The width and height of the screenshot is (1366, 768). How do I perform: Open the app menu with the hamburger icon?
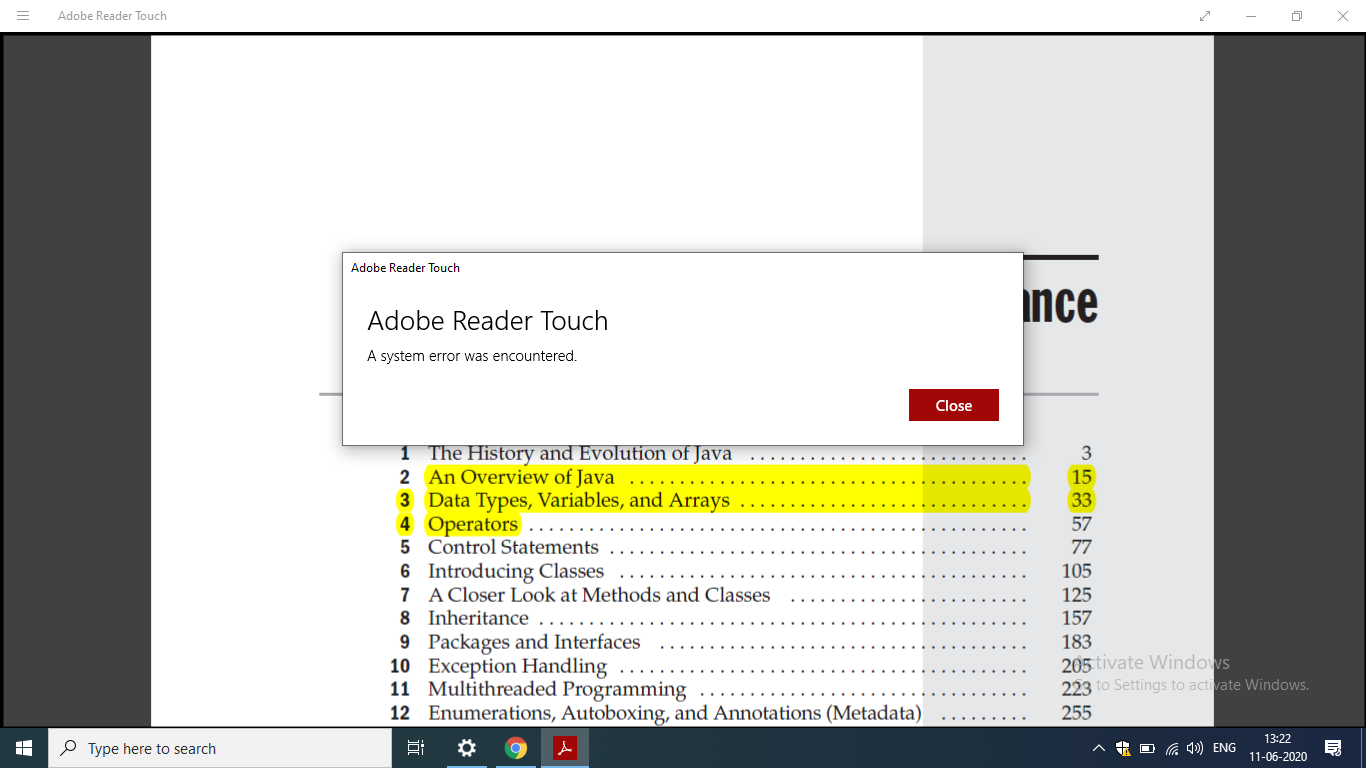(22, 15)
